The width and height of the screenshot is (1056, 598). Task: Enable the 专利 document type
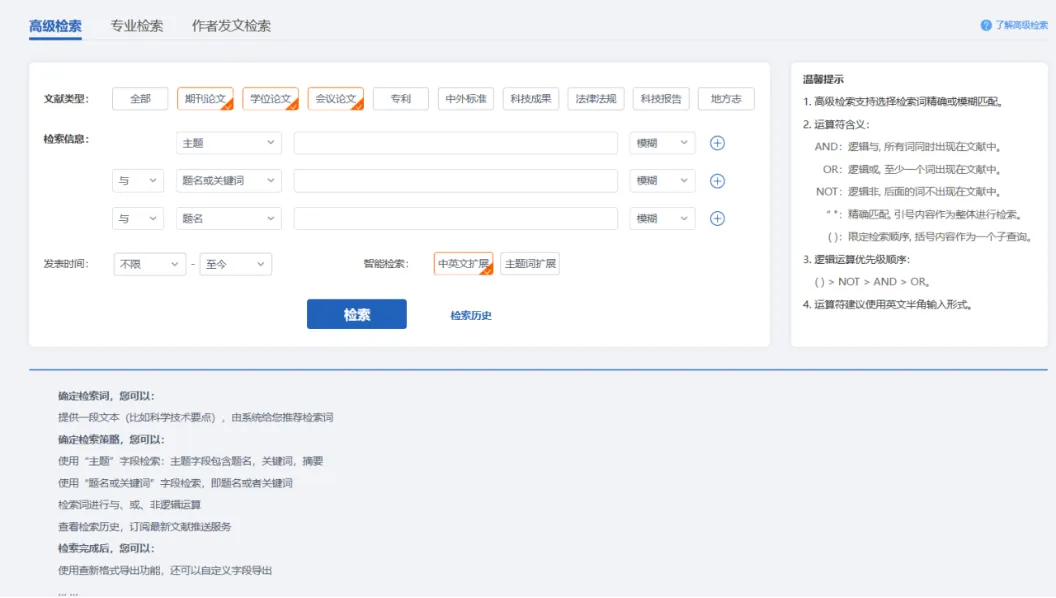coord(400,99)
